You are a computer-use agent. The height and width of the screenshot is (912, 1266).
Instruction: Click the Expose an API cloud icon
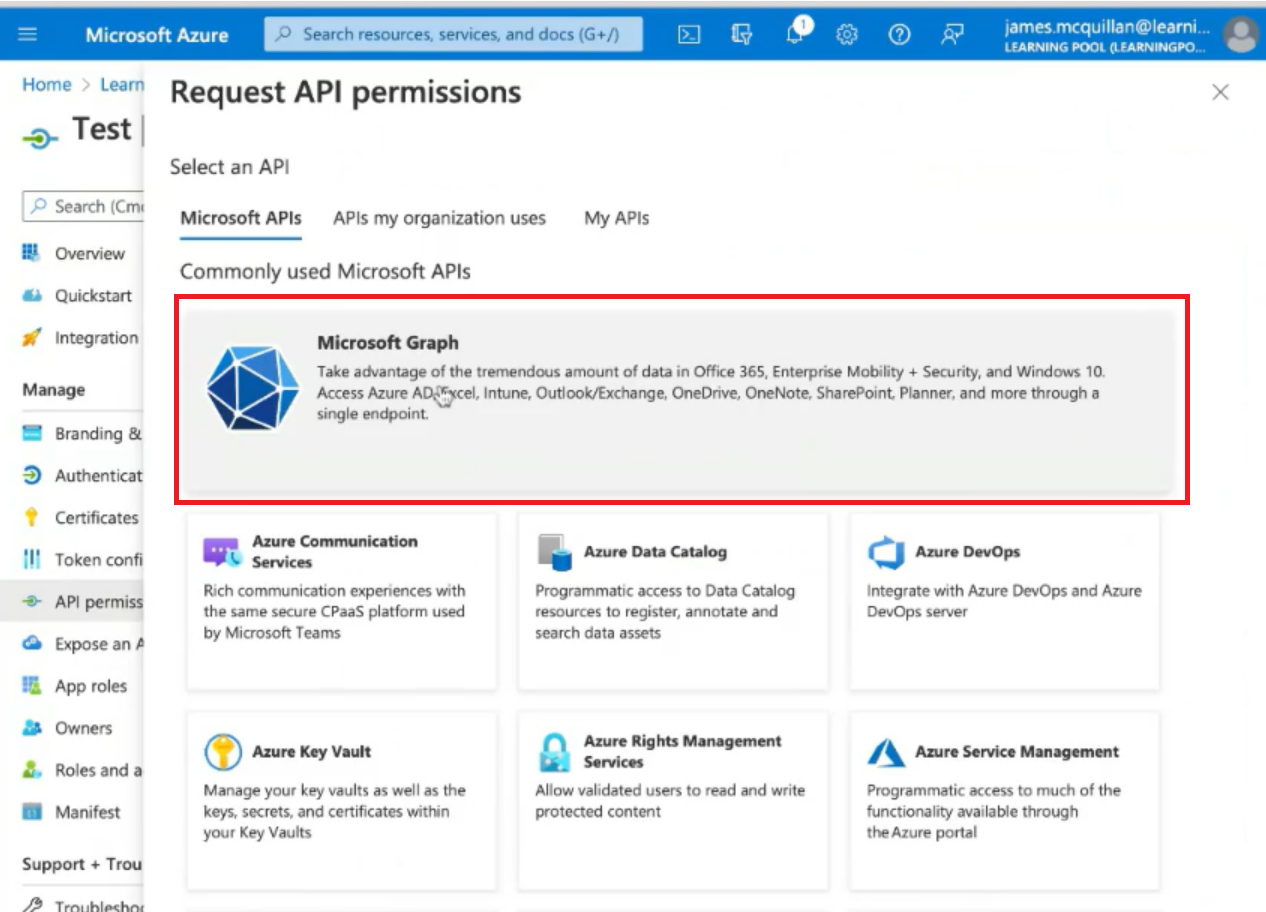(32, 643)
